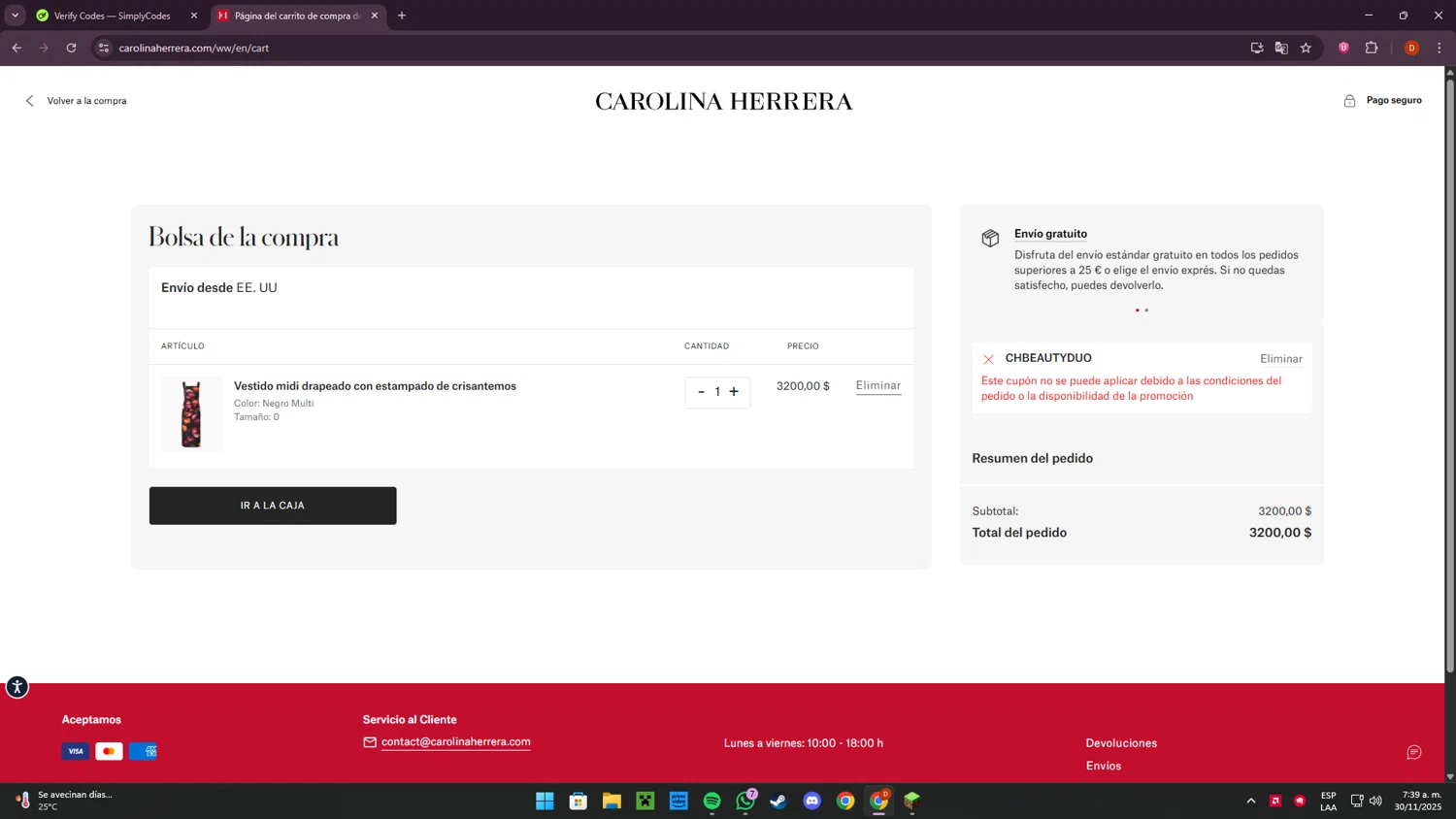Click the ESP LAA language indicator
The height and width of the screenshot is (819, 1456).
[1329, 801]
